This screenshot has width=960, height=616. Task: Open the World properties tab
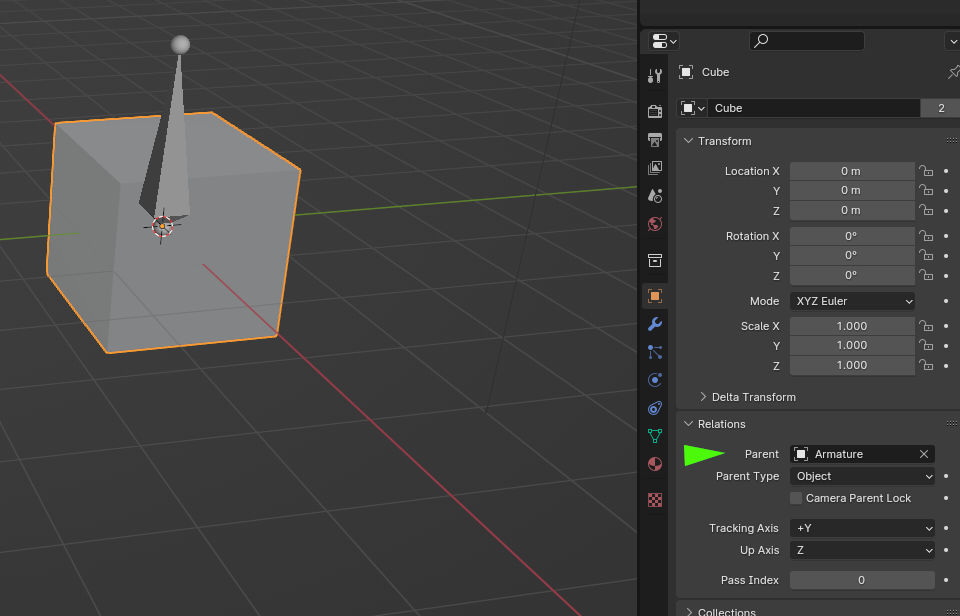click(x=655, y=224)
